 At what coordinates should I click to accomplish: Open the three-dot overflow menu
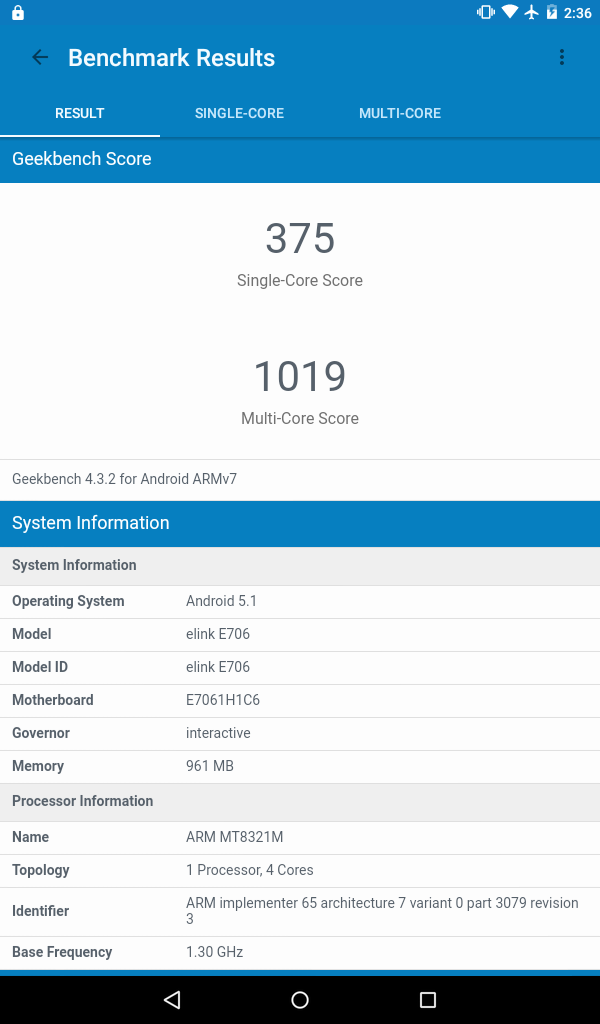[561, 57]
